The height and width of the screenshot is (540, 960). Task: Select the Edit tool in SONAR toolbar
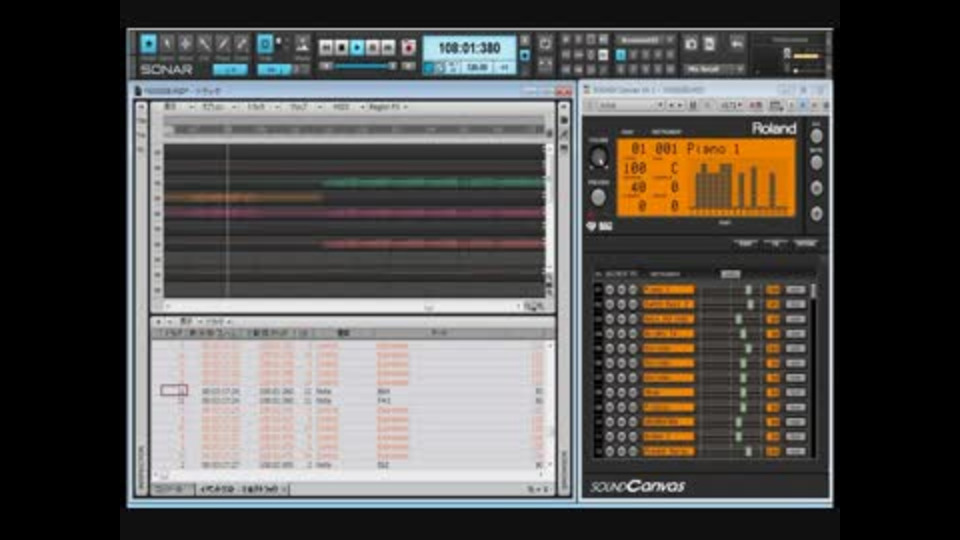[204, 44]
